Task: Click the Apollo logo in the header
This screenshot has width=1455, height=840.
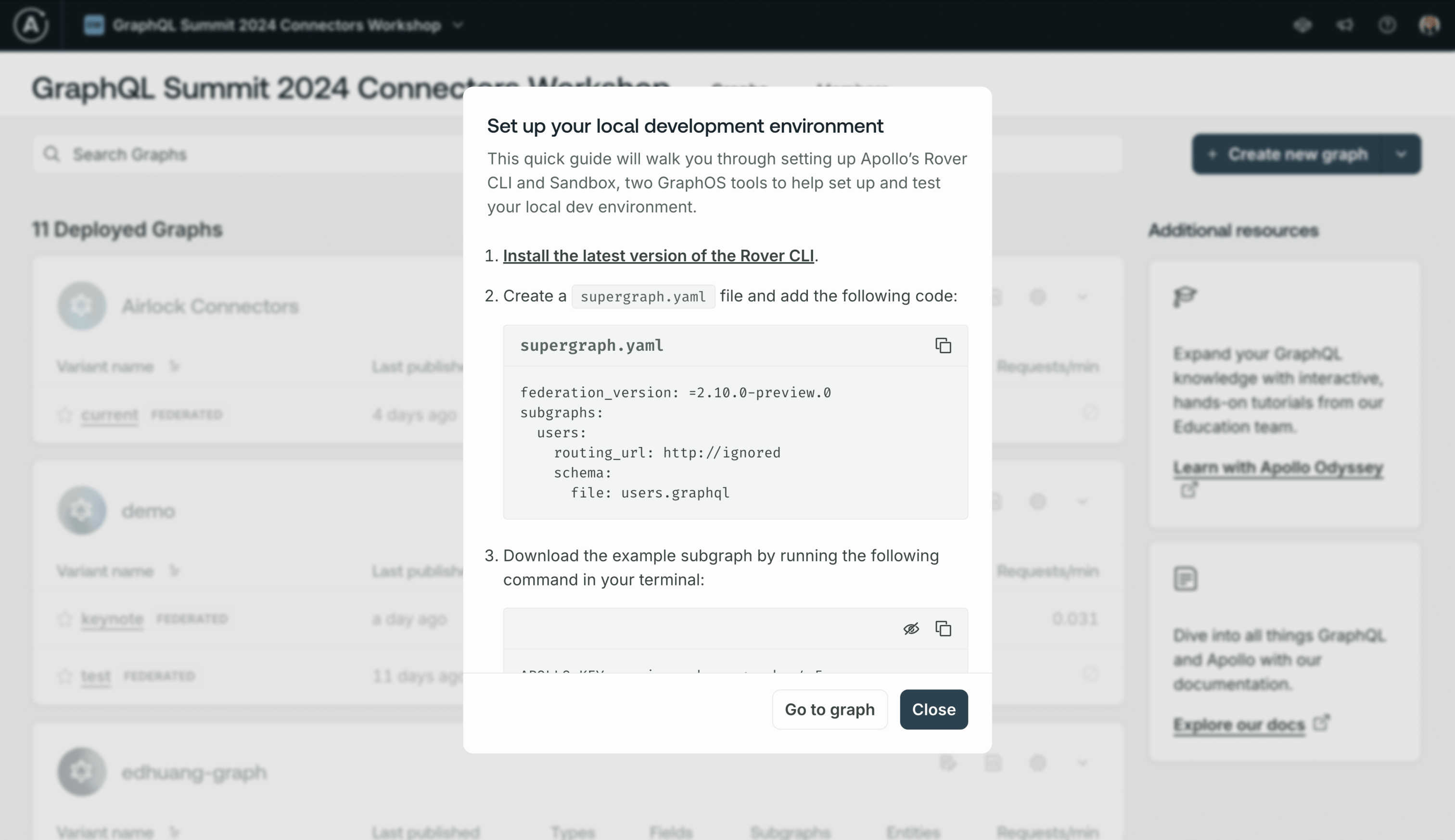Action: coord(31,25)
